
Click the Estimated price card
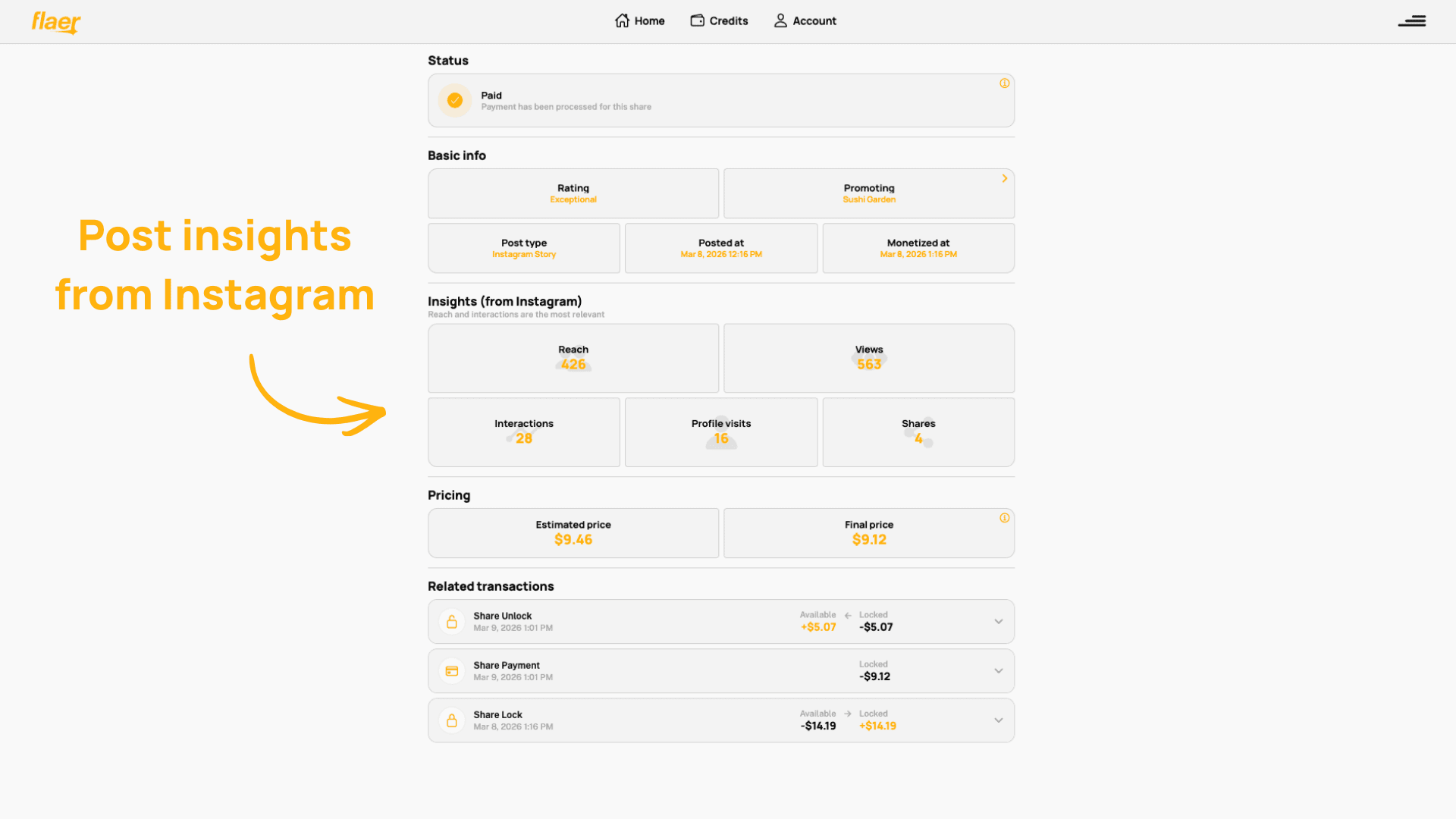573,532
